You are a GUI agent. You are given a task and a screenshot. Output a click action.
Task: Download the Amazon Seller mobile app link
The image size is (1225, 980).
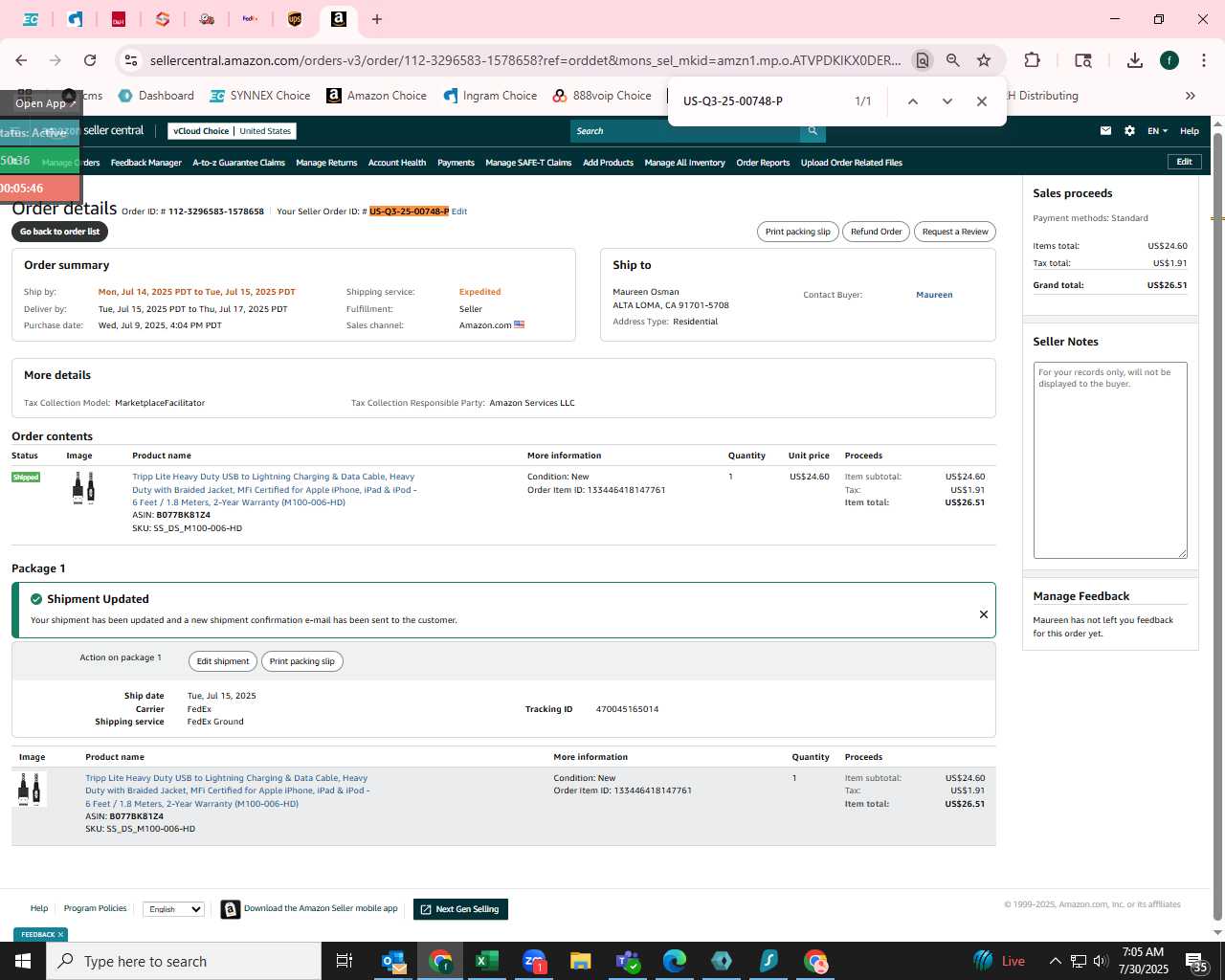321,908
